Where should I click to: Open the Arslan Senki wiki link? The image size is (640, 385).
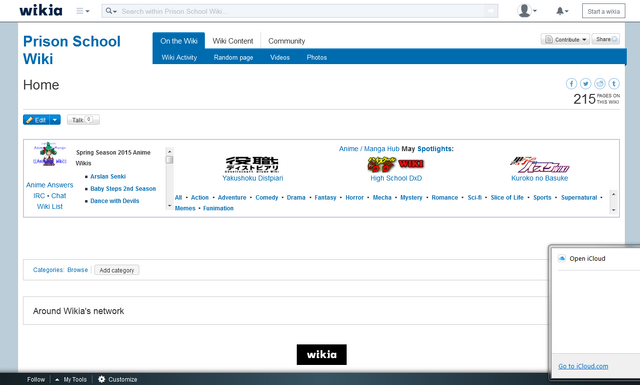point(108,176)
